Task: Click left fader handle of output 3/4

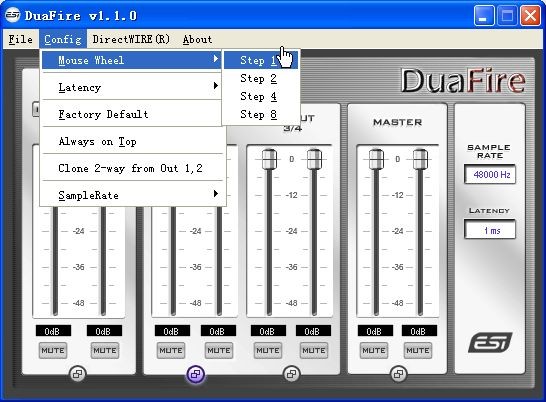Action: pyautogui.click(x=269, y=159)
